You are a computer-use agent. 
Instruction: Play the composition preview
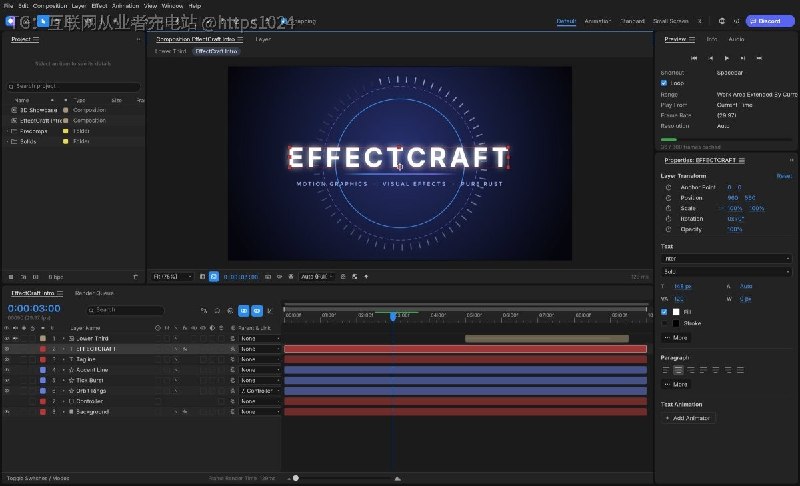(727, 58)
